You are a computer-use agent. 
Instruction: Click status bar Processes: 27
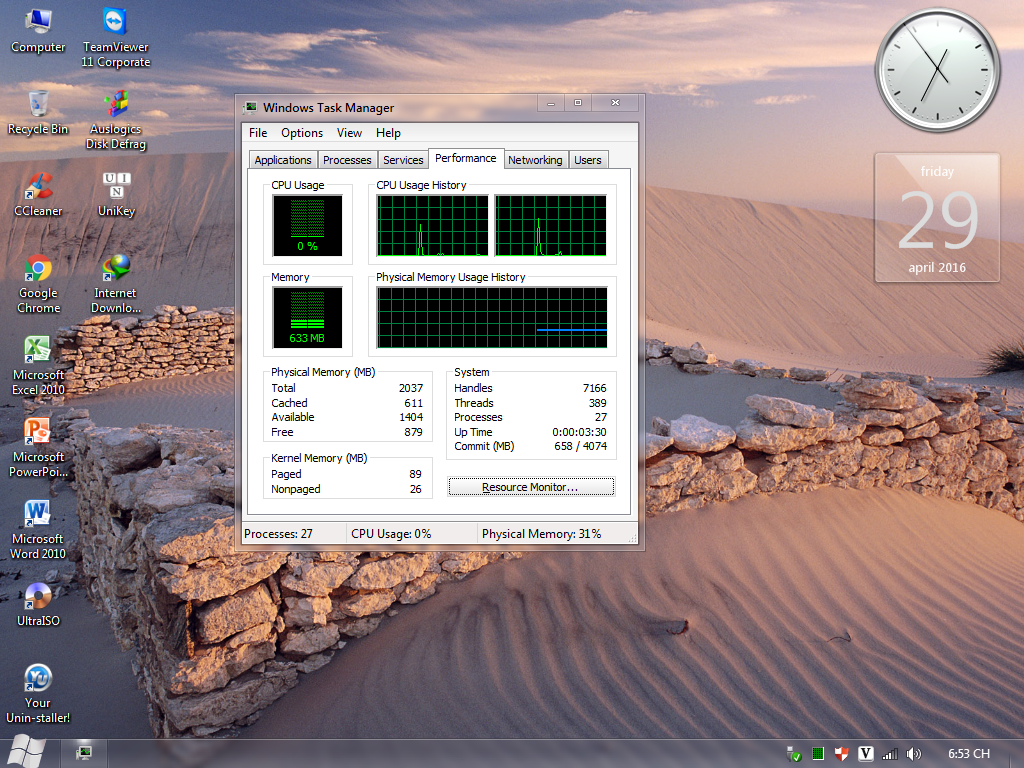279,534
